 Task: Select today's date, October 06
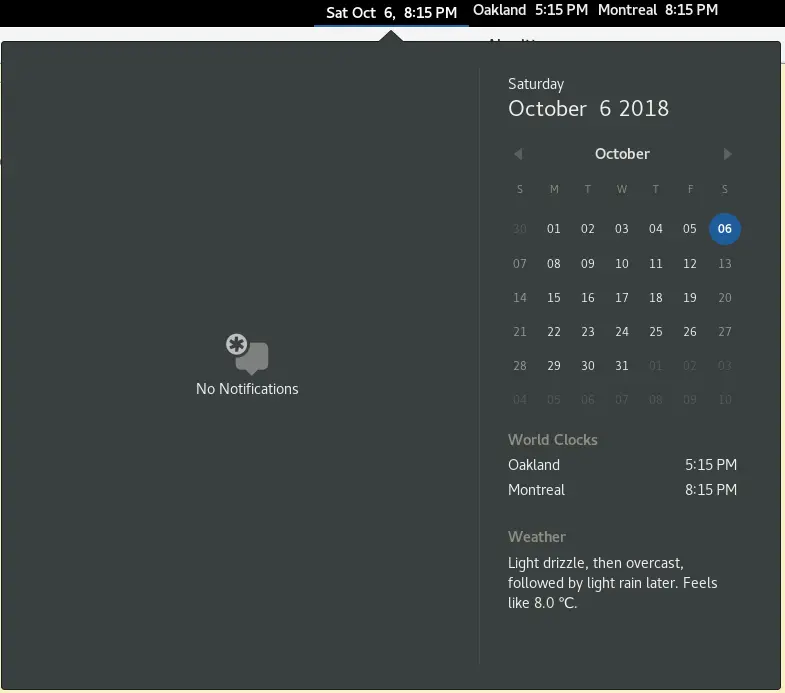724,229
